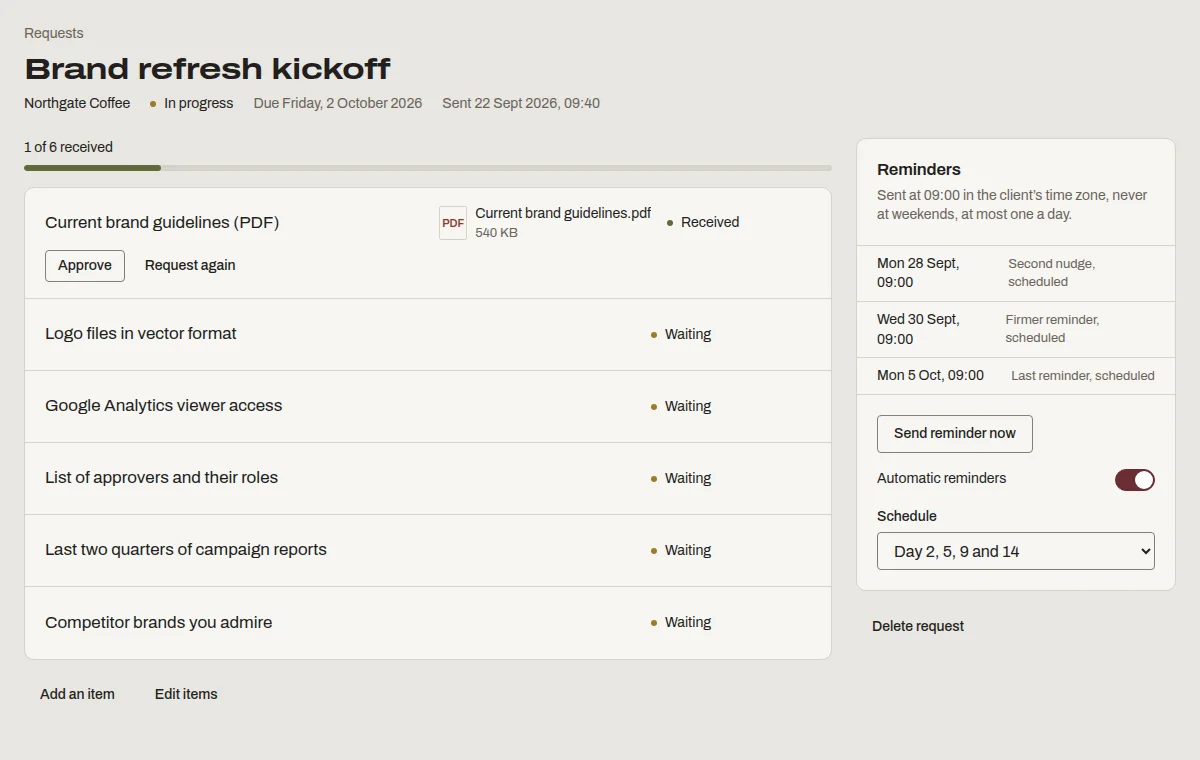1200x760 pixels.
Task: Click the Mon 28 Sept reminder entry
Action: (1016, 273)
